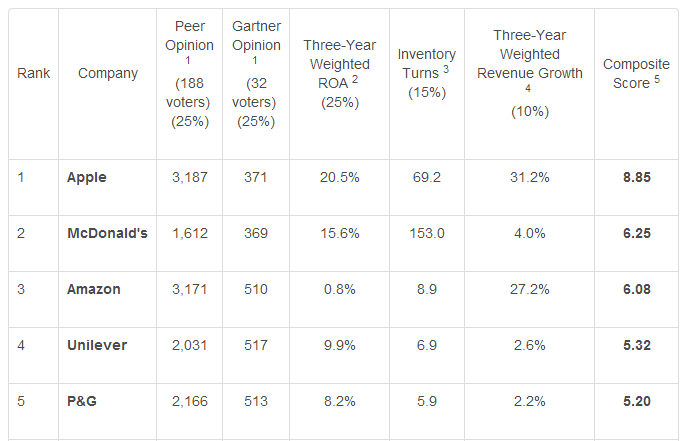Screen dimensions: 687x441
Task: Click Amazon's peer opinion value 3,171
Action: coord(189,289)
